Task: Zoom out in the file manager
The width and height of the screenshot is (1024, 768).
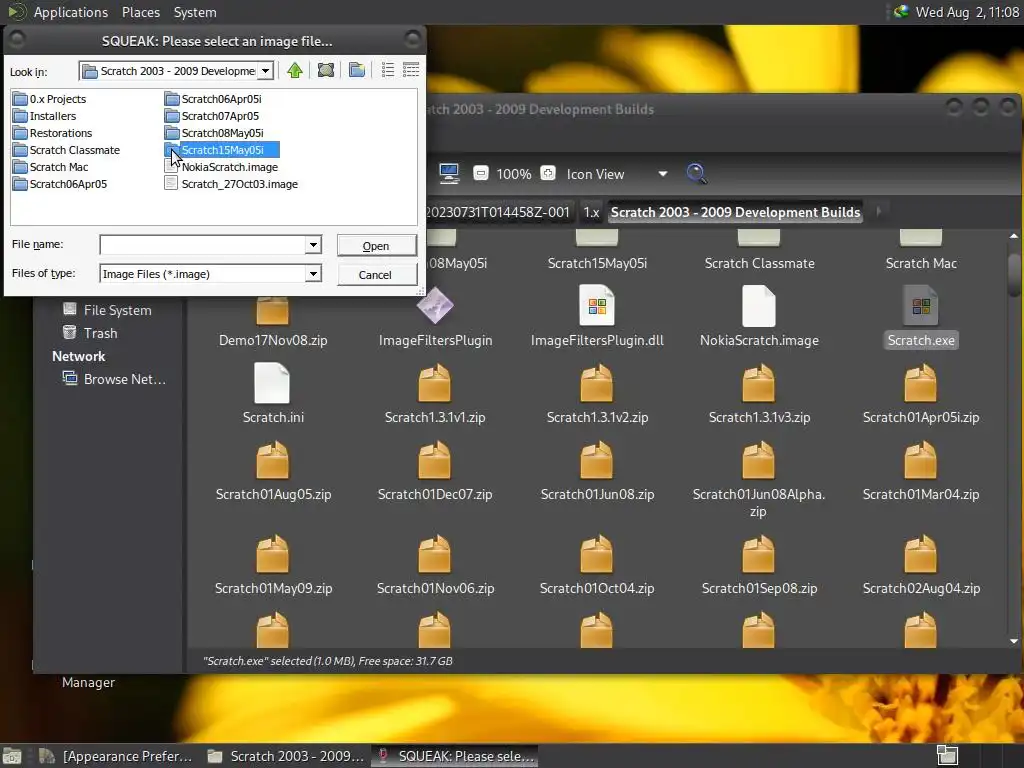Action: pyautogui.click(x=481, y=174)
